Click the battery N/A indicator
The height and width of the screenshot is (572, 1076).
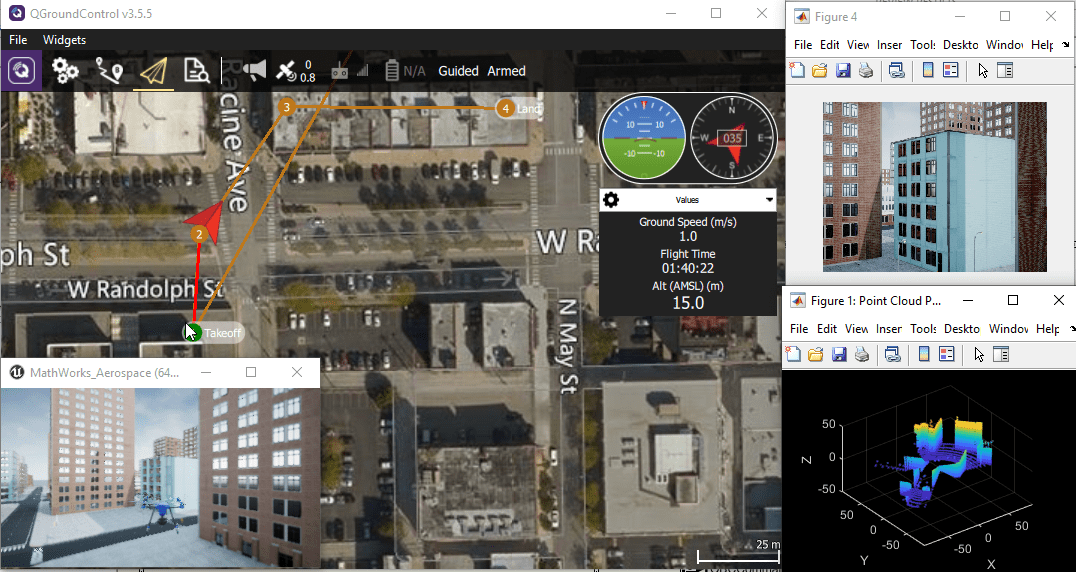tap(406, 71)
